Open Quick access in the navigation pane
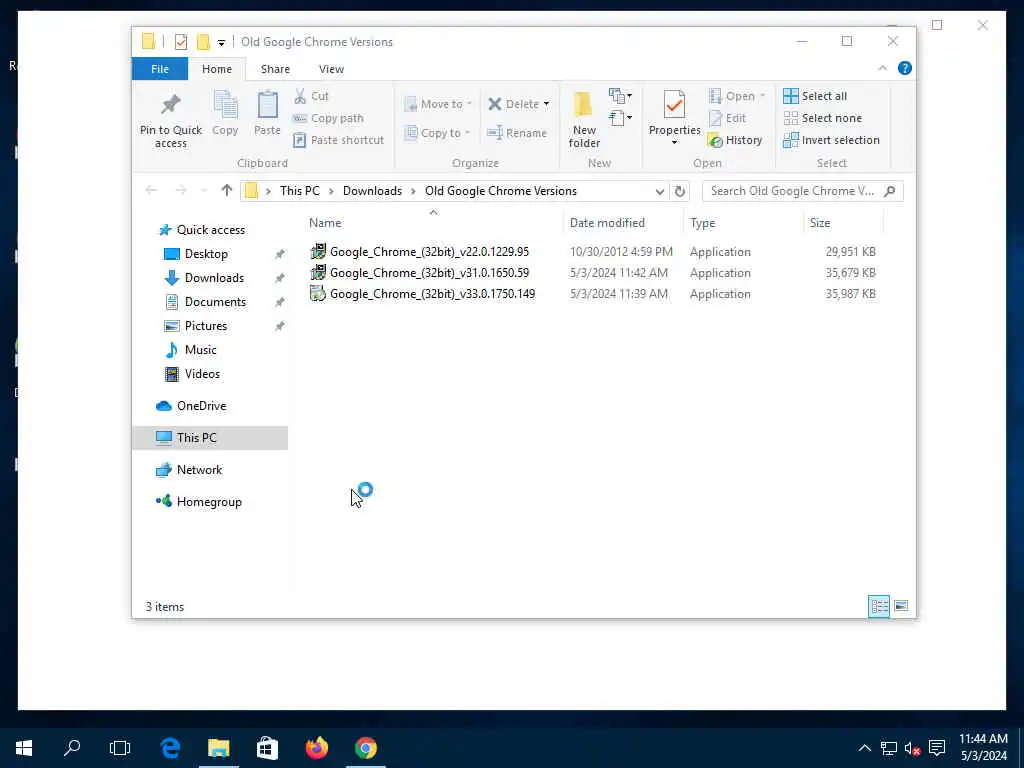 click(210, 230)
